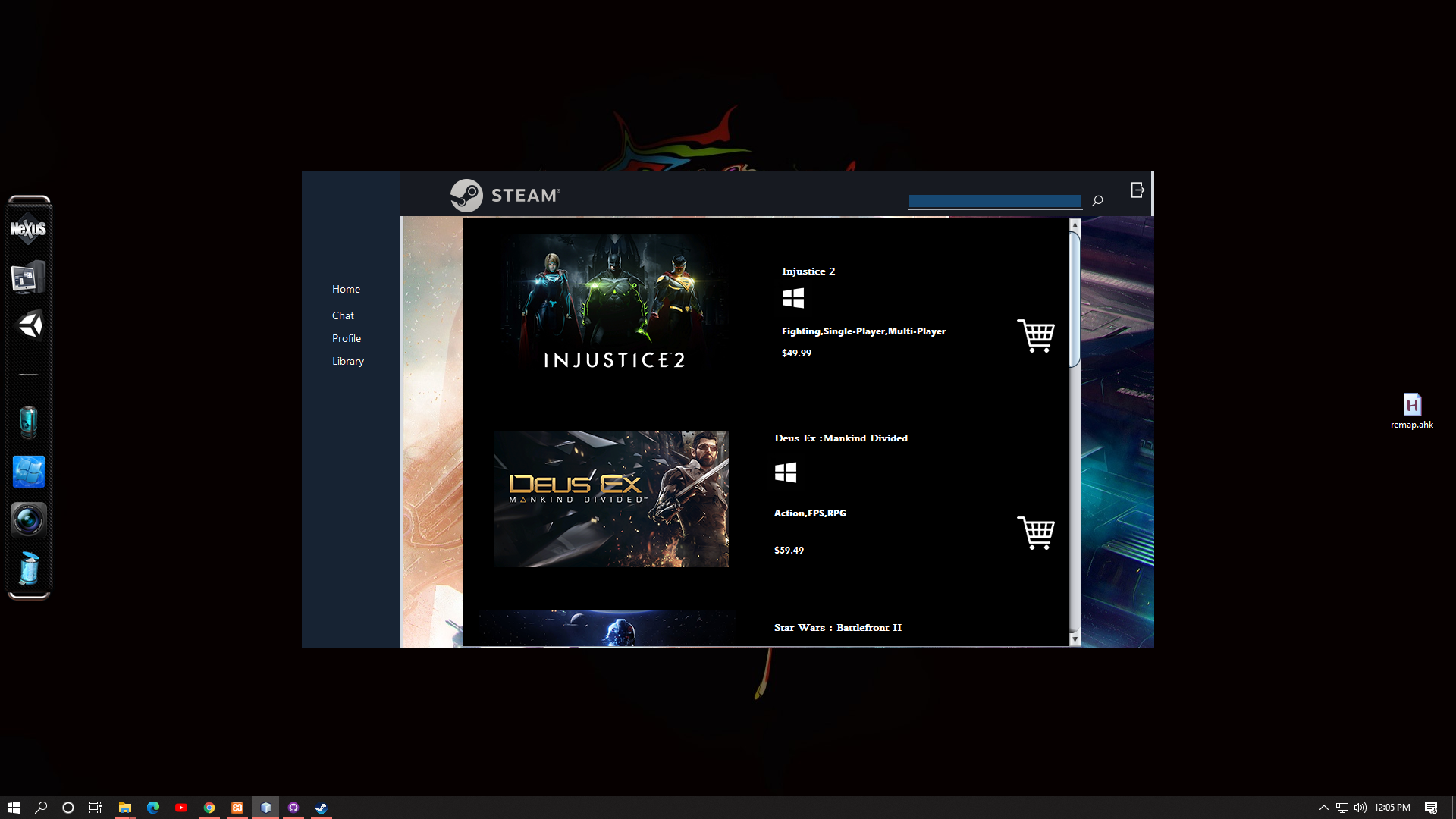Click the Steam logo
The width and height of the screenshot is (1456, 819).
coord(505,195)
